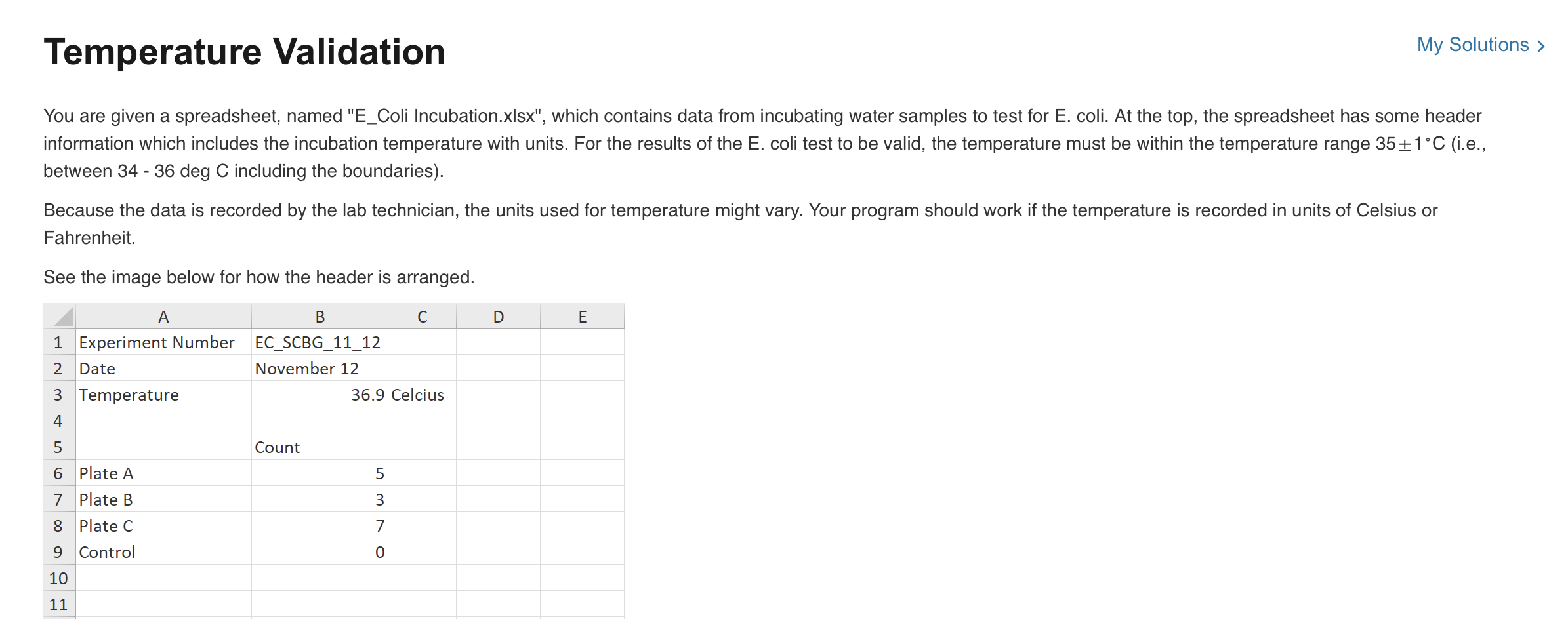Select row number 11

click(x=59, y=604)
